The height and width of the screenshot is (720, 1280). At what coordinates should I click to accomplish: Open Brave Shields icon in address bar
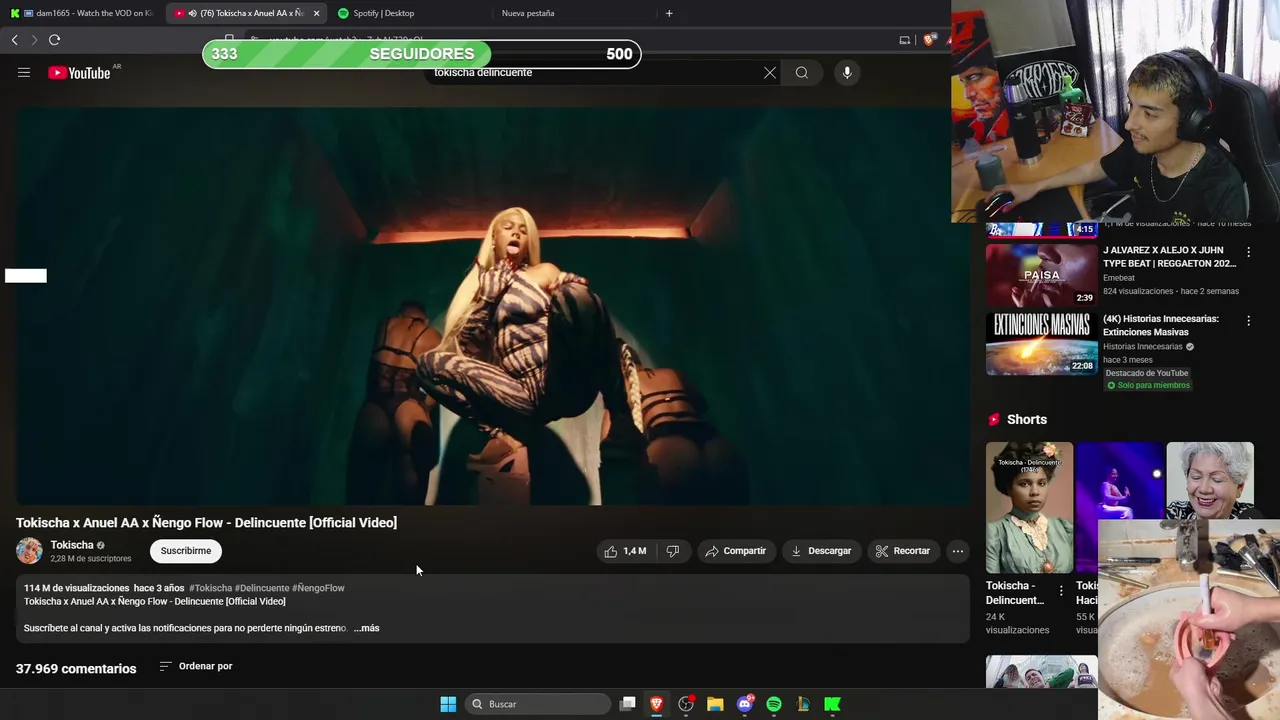point(929,40)
